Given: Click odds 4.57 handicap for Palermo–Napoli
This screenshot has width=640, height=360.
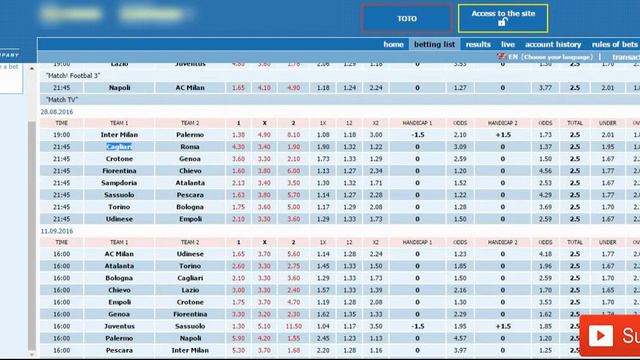Looking at the screenshot, I should coord(460,338).
